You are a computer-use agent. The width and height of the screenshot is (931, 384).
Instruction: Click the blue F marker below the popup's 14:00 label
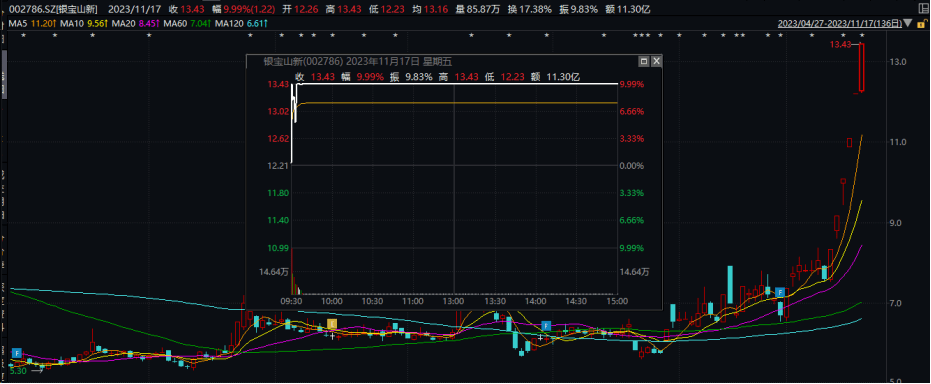pos(547,326)
